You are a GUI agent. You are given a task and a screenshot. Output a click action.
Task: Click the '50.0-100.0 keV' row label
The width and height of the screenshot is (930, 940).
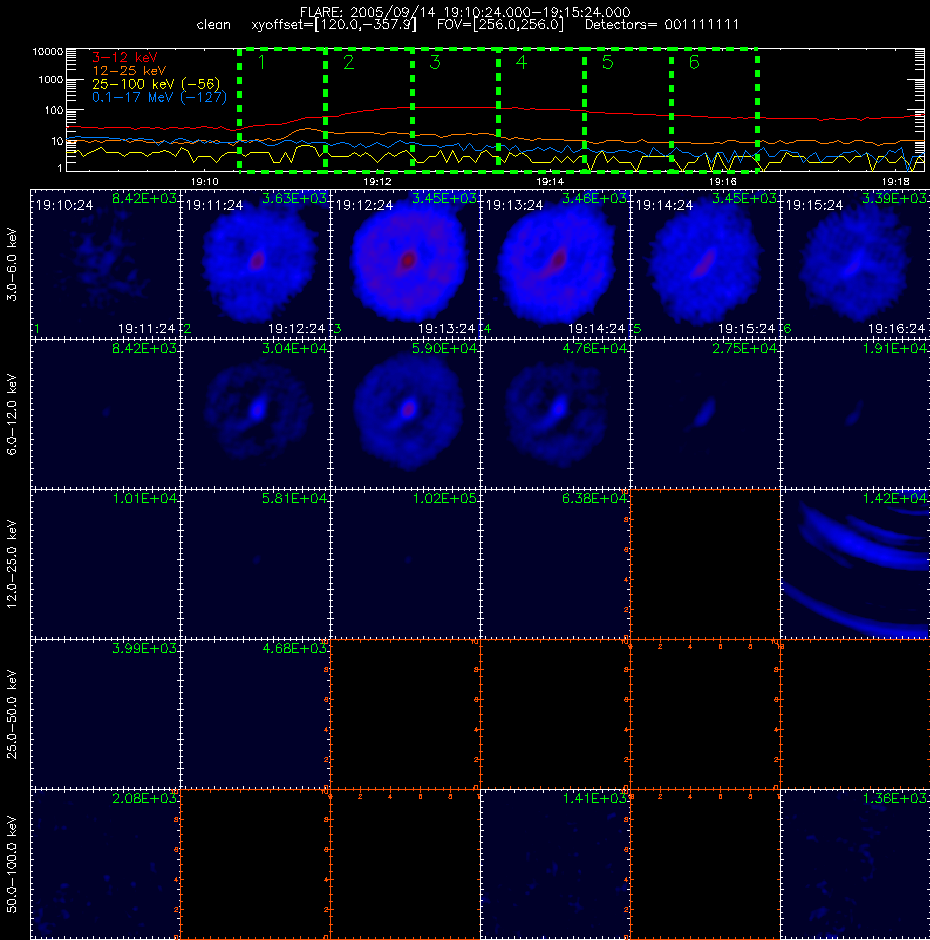tap(12, 864)
